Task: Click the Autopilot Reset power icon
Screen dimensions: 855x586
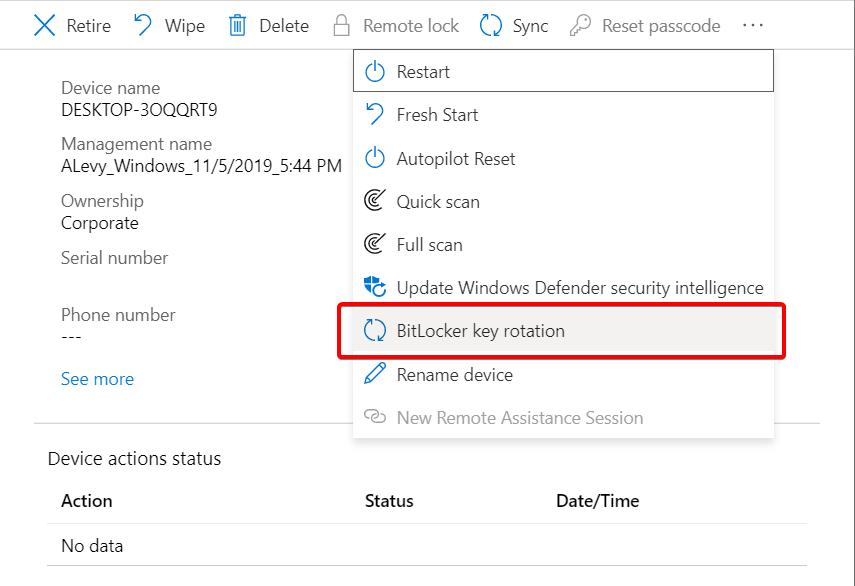Action: [x=375, y=158]
